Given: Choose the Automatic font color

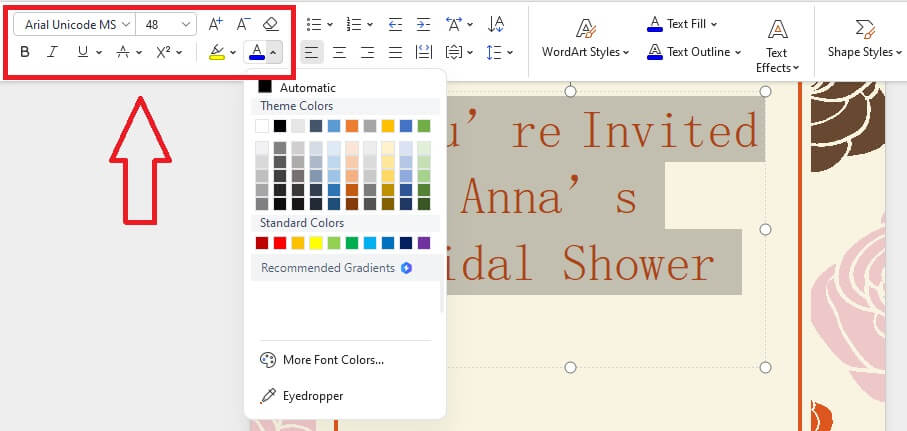Looking at the screenshot, I should coord(297,87).
